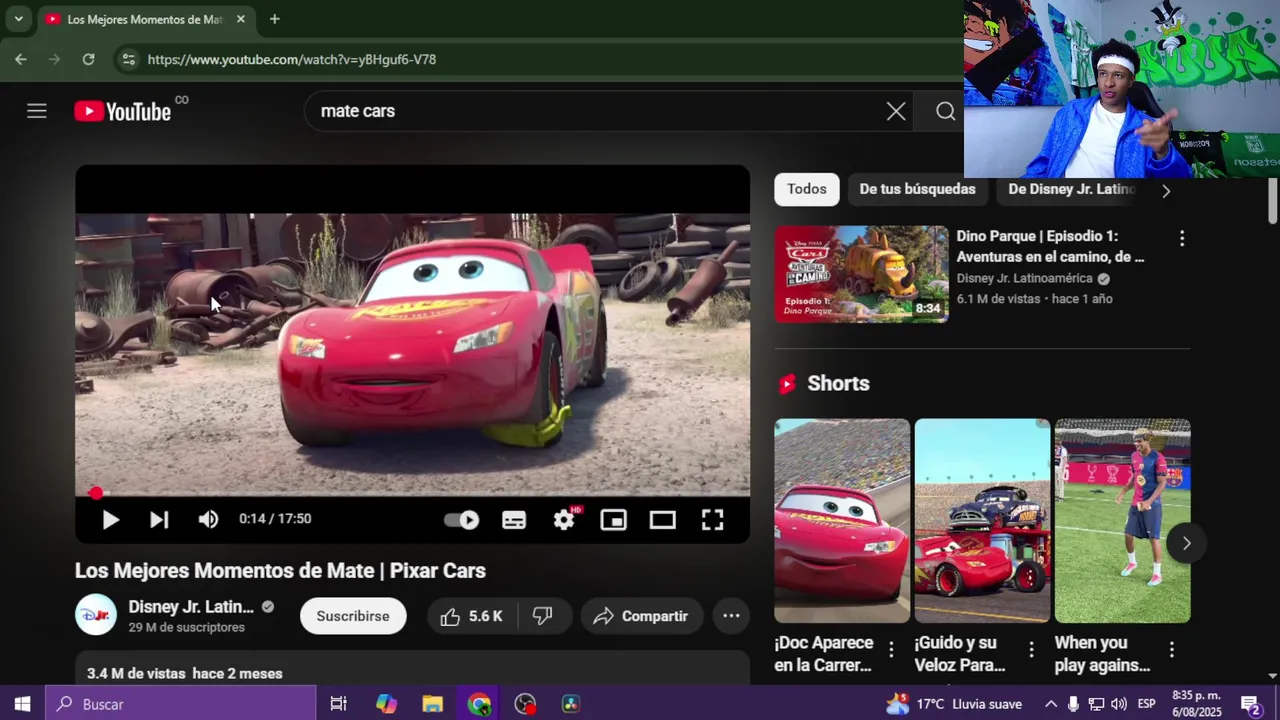The width and height of the screenshot is (1280, 720).
Task: Enter fullscreen mode
Action: [x=712, y=519]
